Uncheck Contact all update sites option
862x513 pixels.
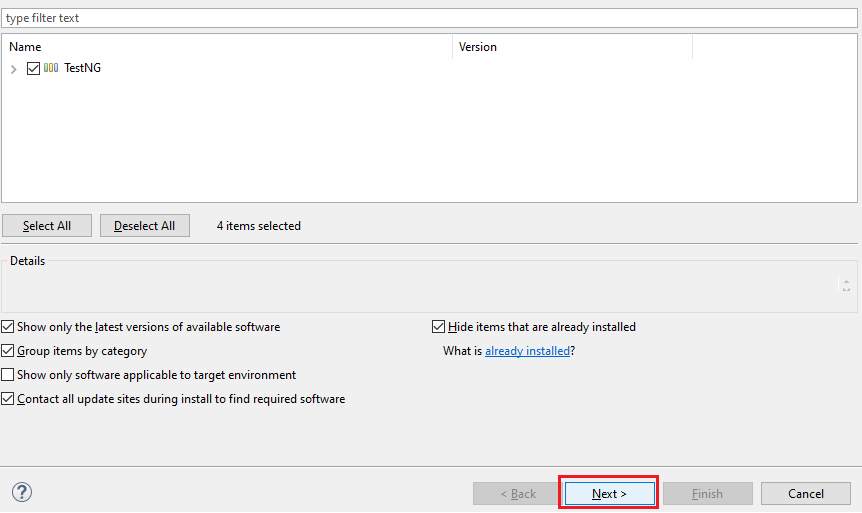pyautogui.click(x=8, y=399)
